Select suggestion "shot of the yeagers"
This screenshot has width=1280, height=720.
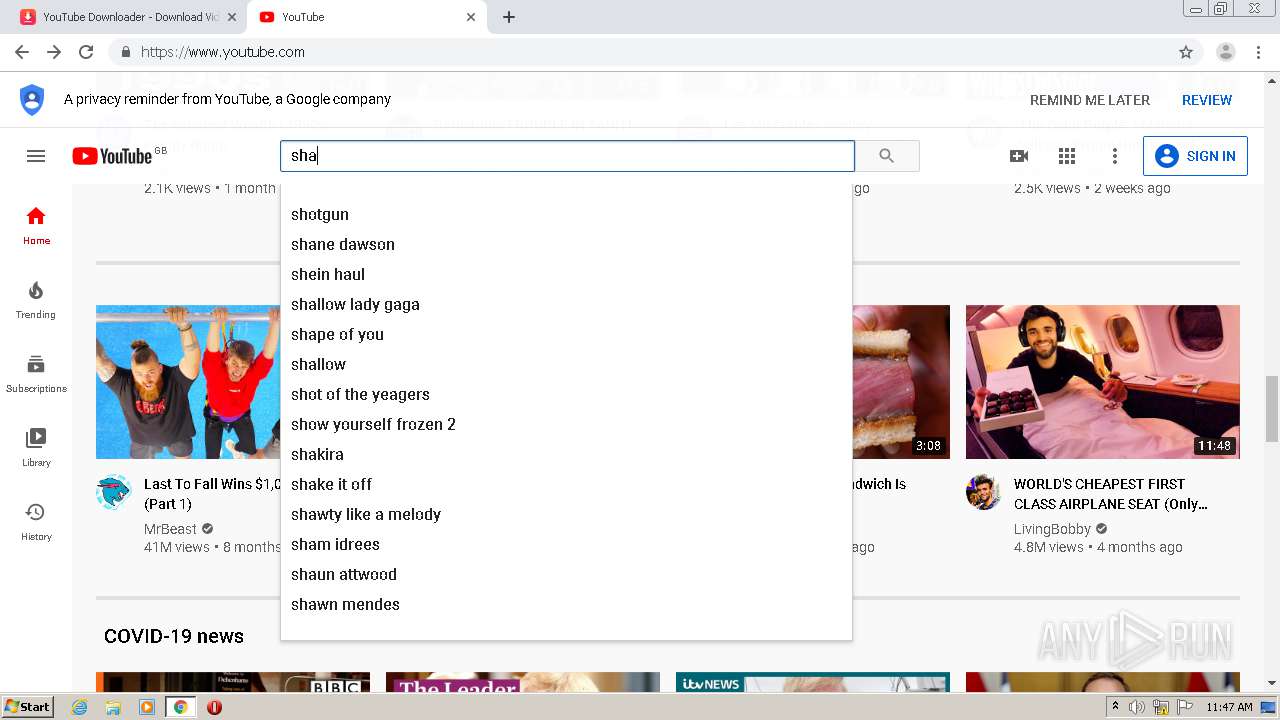coord(566,394)
